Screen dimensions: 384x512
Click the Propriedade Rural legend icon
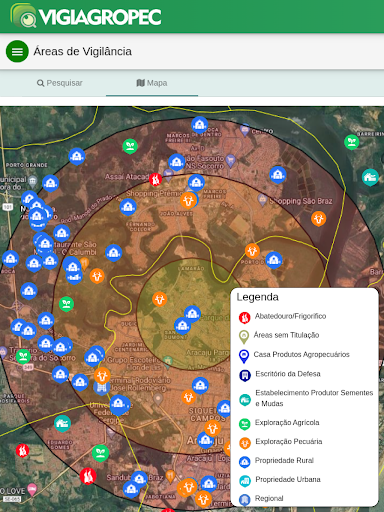click(x=245, y=462)
